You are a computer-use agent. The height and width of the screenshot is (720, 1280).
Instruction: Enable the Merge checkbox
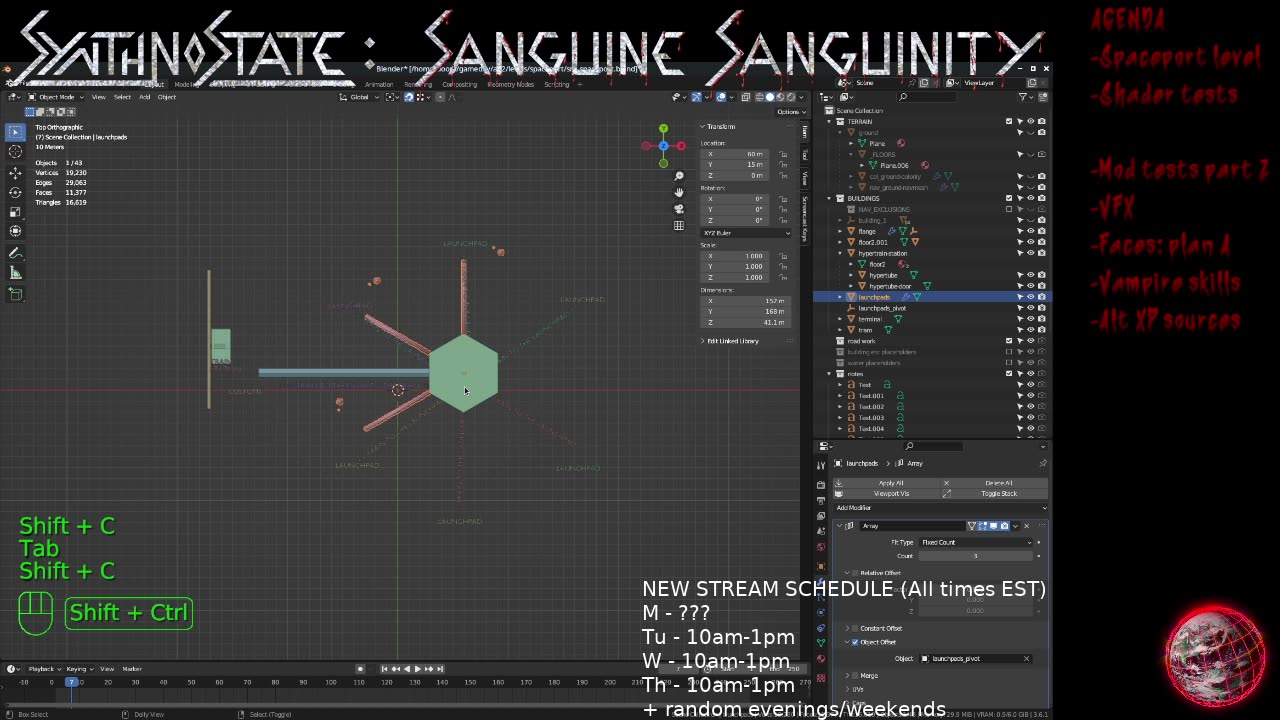(x=856, y=676)
